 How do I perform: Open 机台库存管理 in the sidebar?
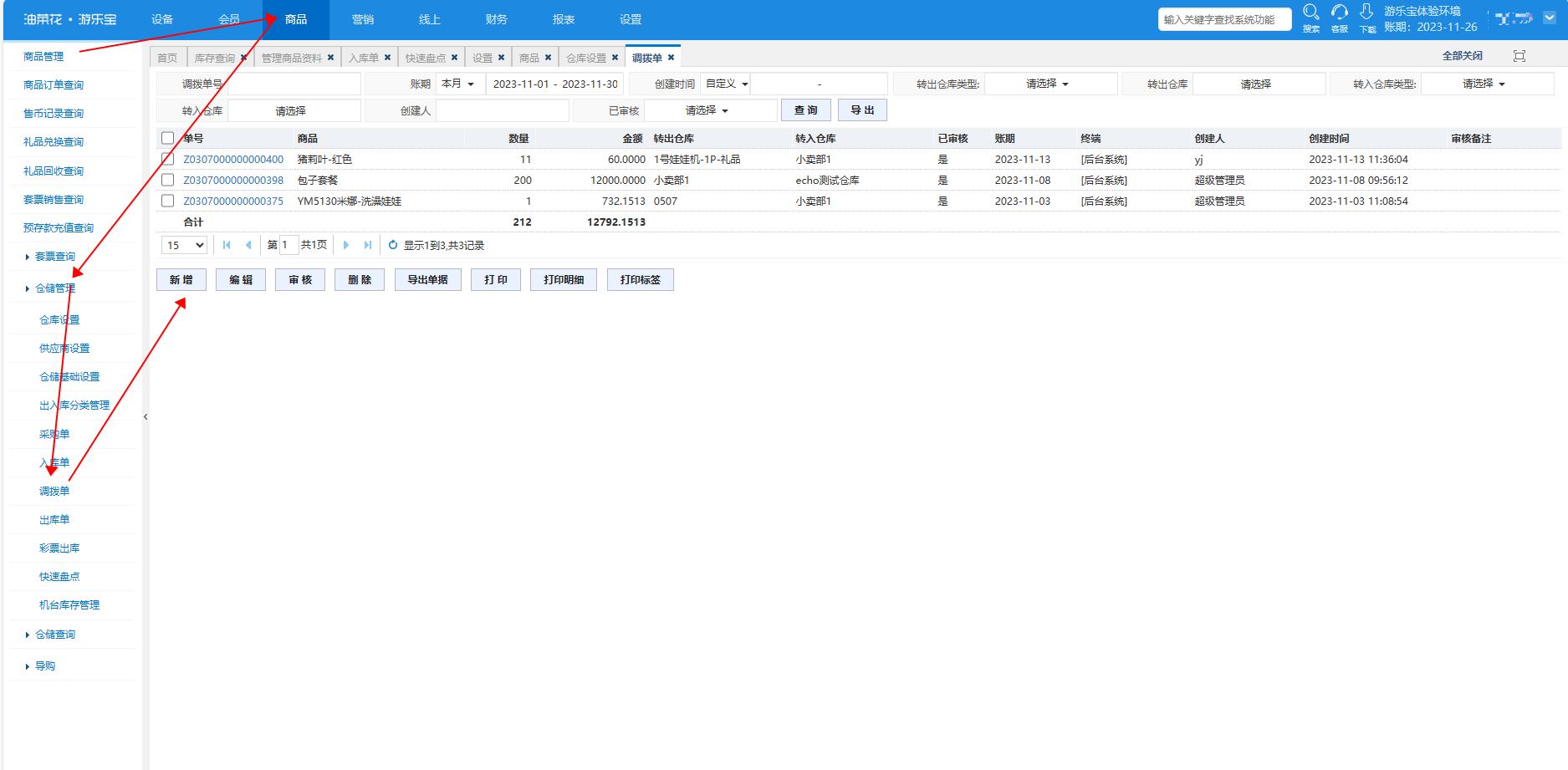click(x=69, y=605)
